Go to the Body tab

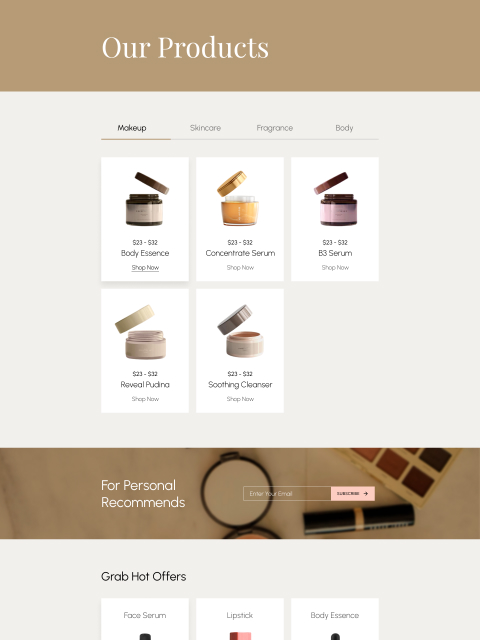click(344, 128)
